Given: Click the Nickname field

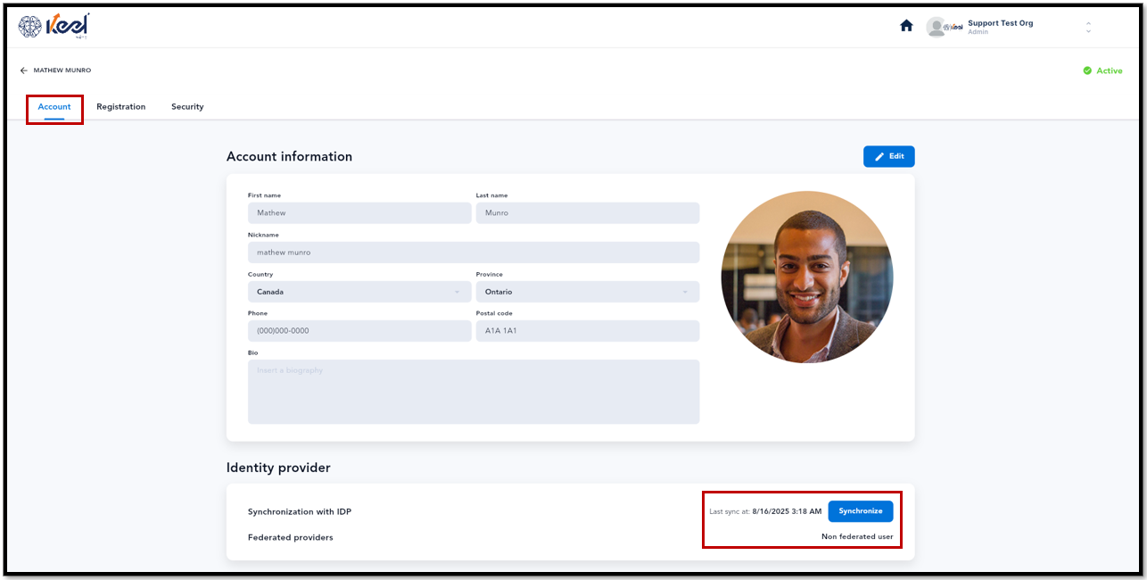Looking at the screenshot, I should pos(473,252).
